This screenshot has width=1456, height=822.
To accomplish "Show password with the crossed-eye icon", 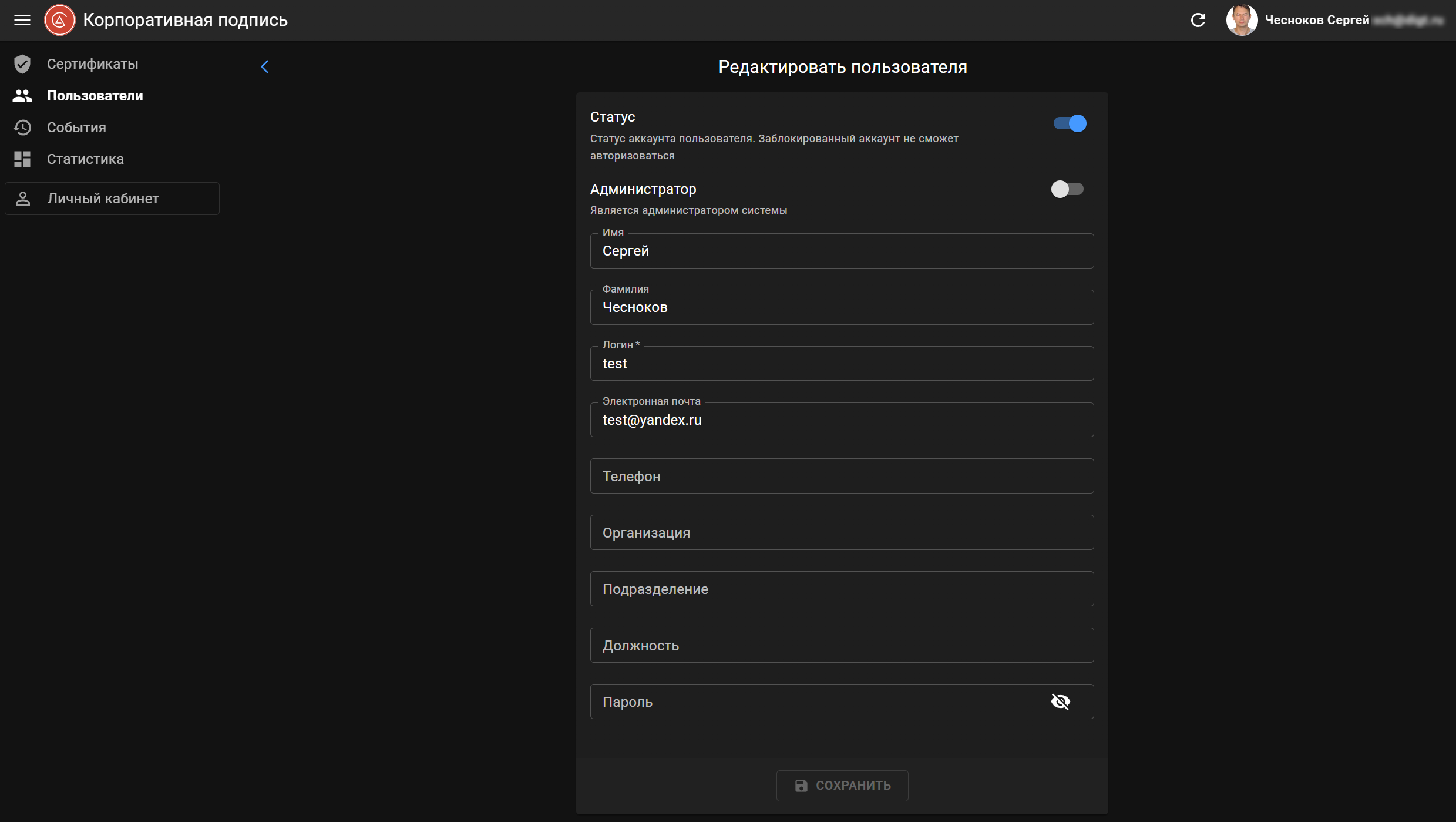I will (x=1061, y=702).
